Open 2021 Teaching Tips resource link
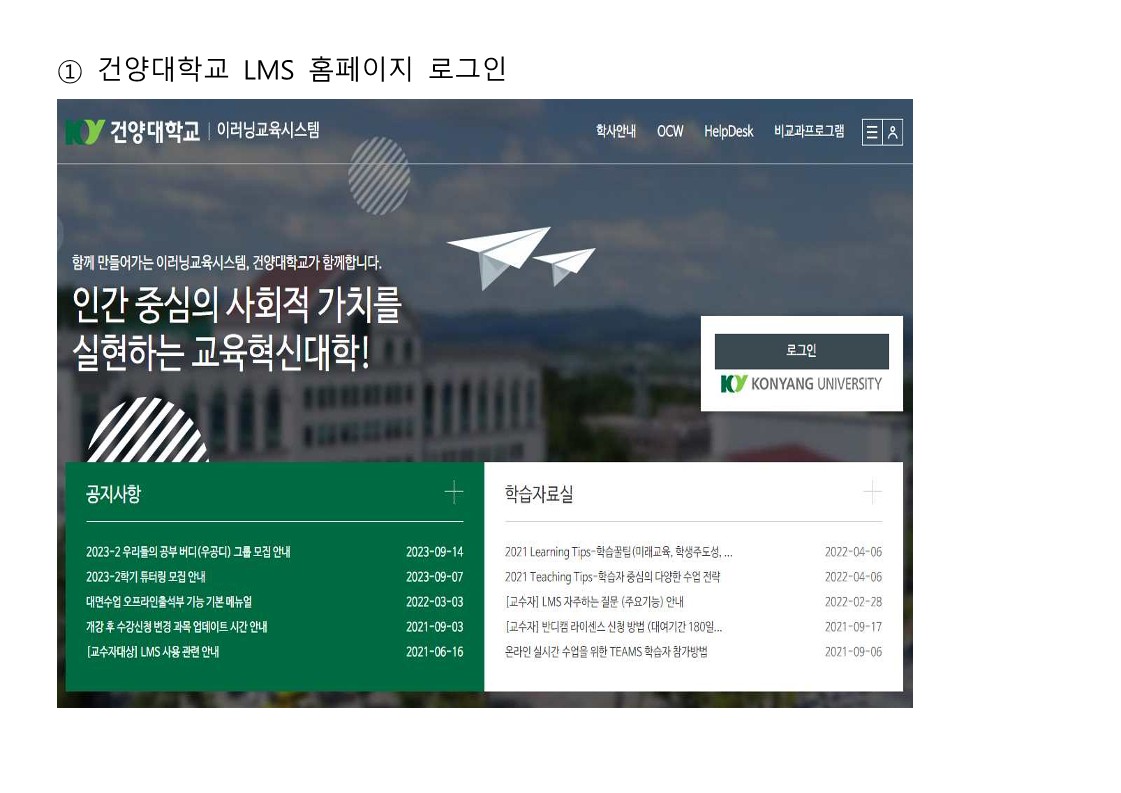 point(612,577)
